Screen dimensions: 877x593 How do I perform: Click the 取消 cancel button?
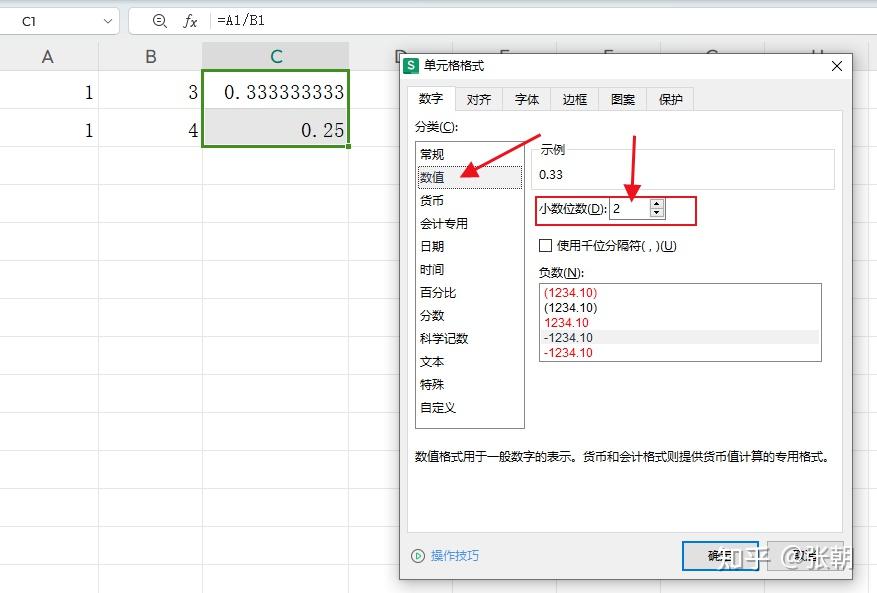pos(805,556)
